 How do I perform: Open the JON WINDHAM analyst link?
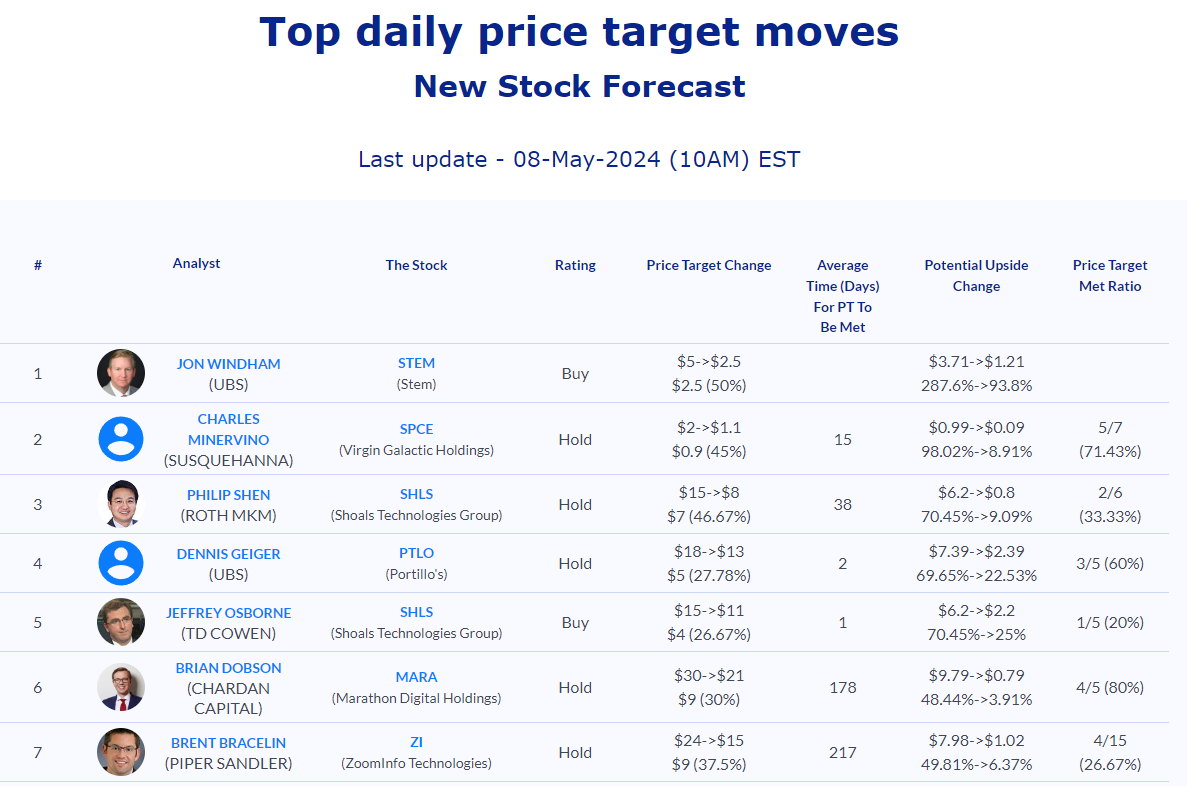click(x=228, y=364)
